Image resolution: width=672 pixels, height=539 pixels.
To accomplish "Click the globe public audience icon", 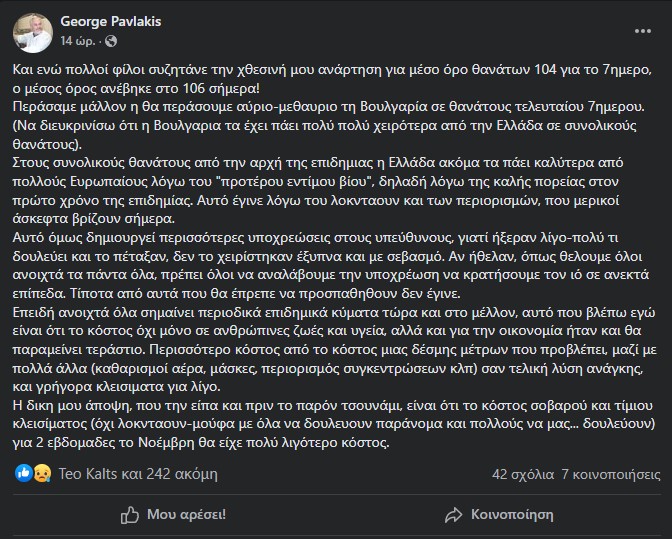I will 111,41.
